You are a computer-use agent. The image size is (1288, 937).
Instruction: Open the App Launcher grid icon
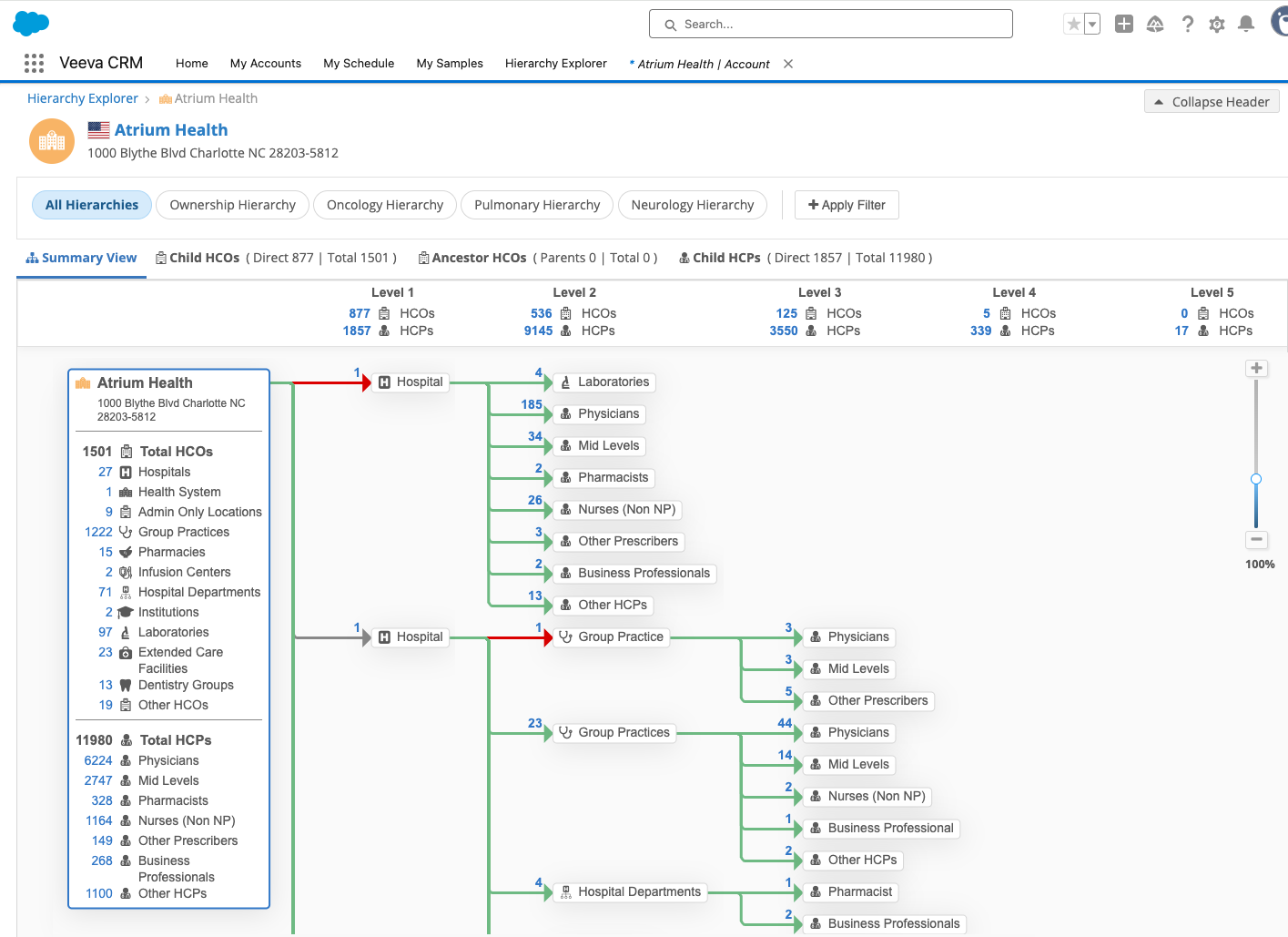34,63
